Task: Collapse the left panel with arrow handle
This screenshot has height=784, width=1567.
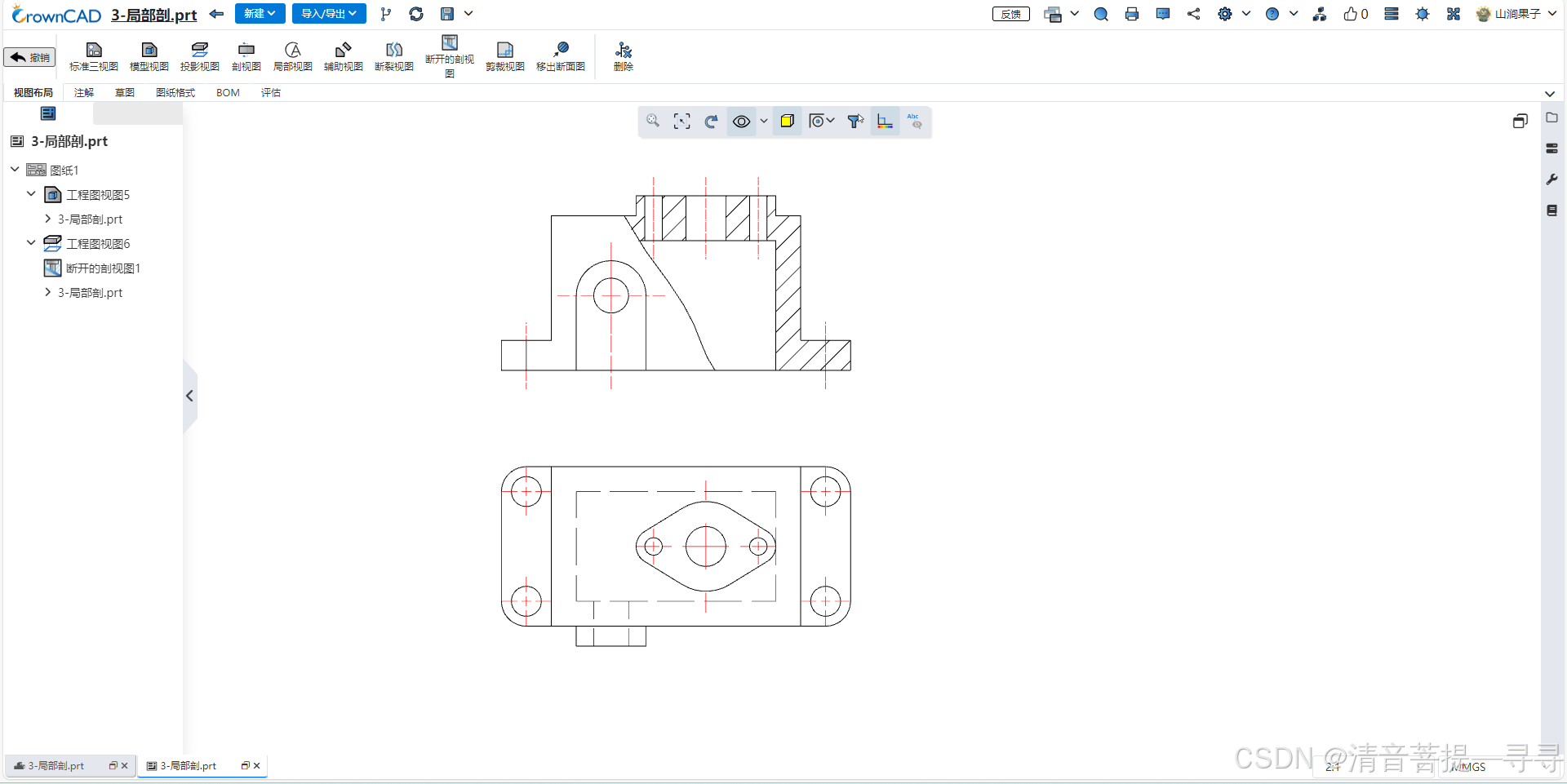Action: [189, 396]
